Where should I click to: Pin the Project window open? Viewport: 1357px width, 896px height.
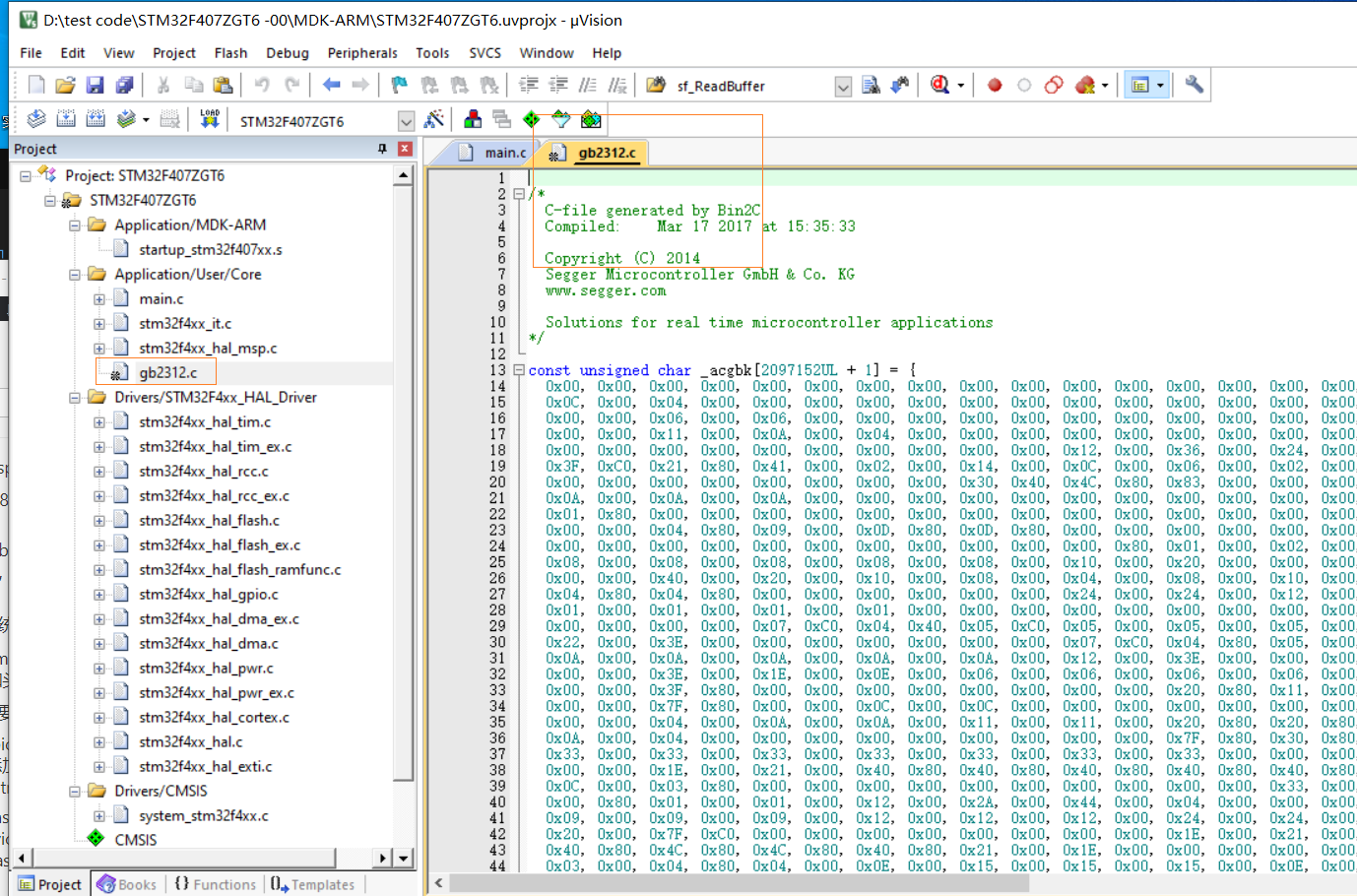point(383,149)
